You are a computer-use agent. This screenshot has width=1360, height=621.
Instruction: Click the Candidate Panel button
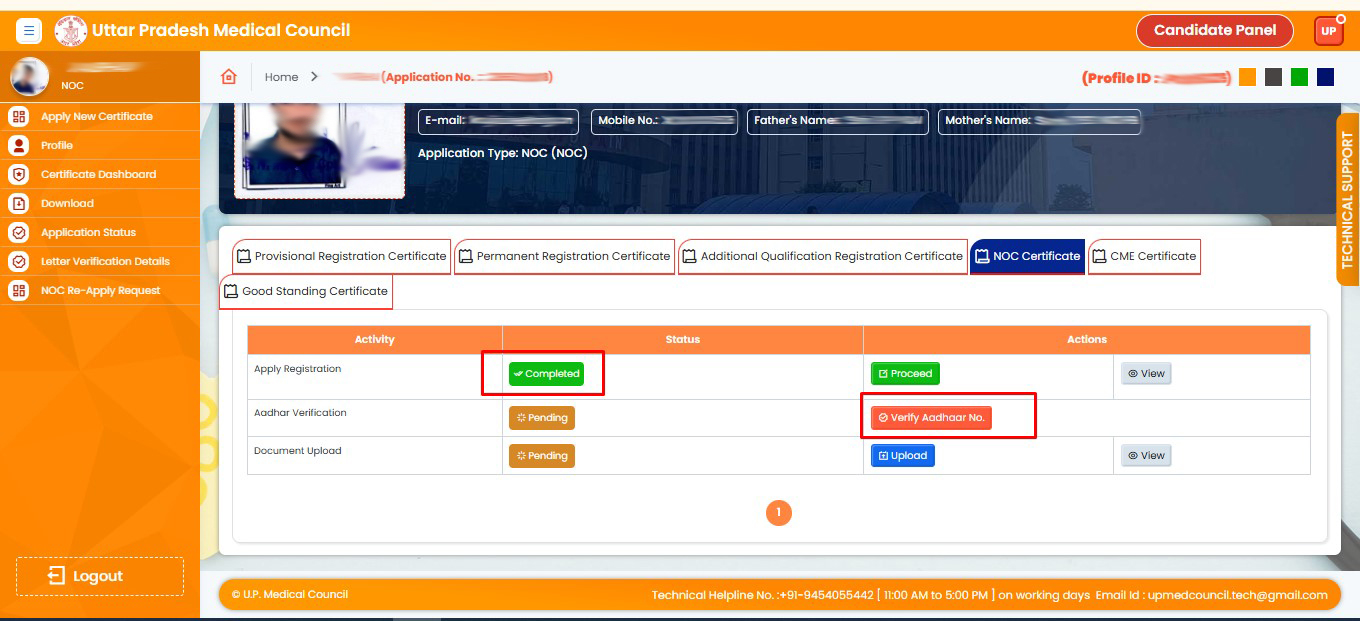coord(1214,30)
